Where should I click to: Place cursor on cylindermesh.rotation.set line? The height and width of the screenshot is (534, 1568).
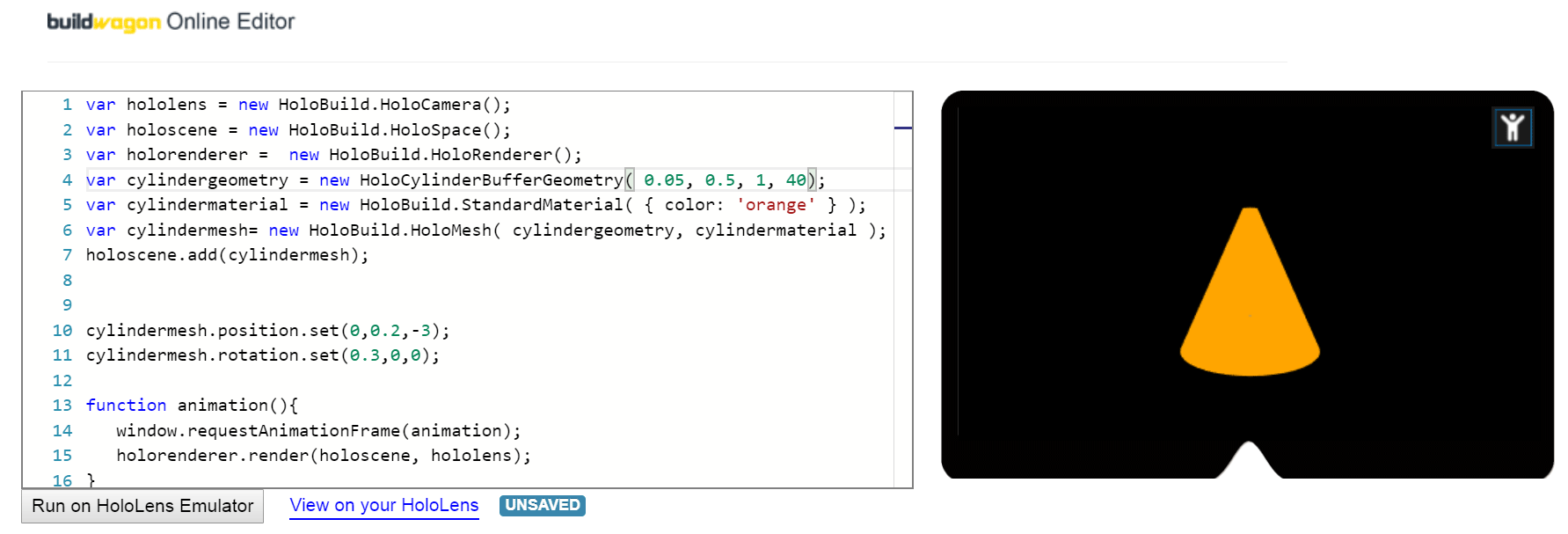[x=262, y=355]
